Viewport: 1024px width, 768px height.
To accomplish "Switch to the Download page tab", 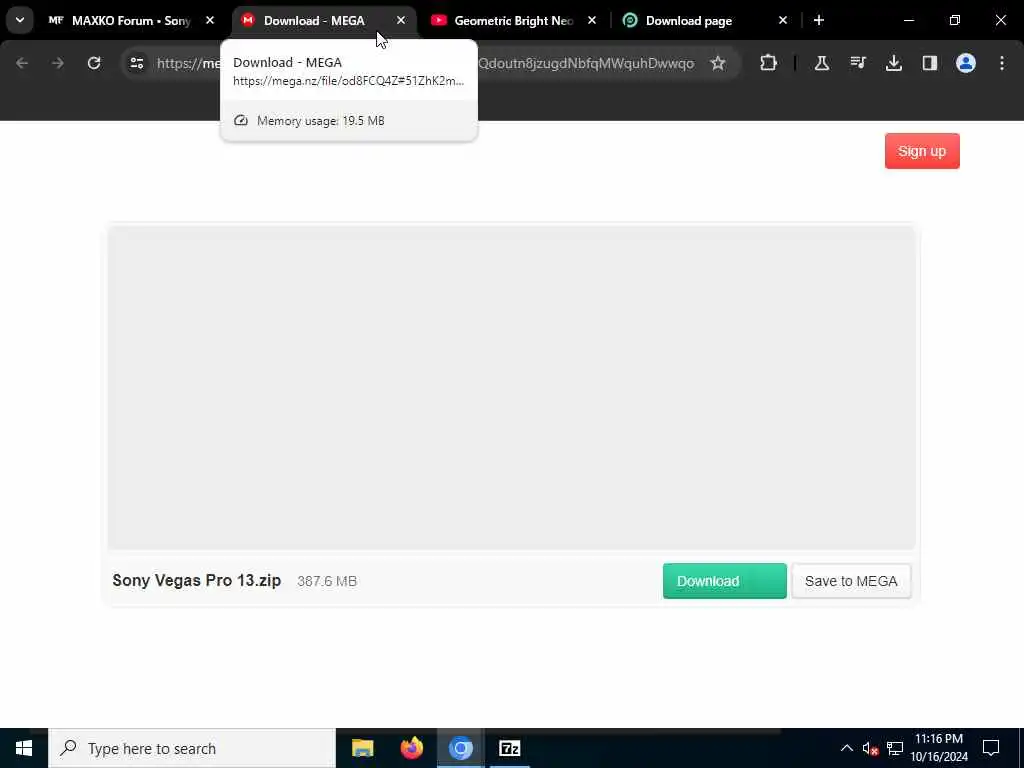I will tap(705, 21).
